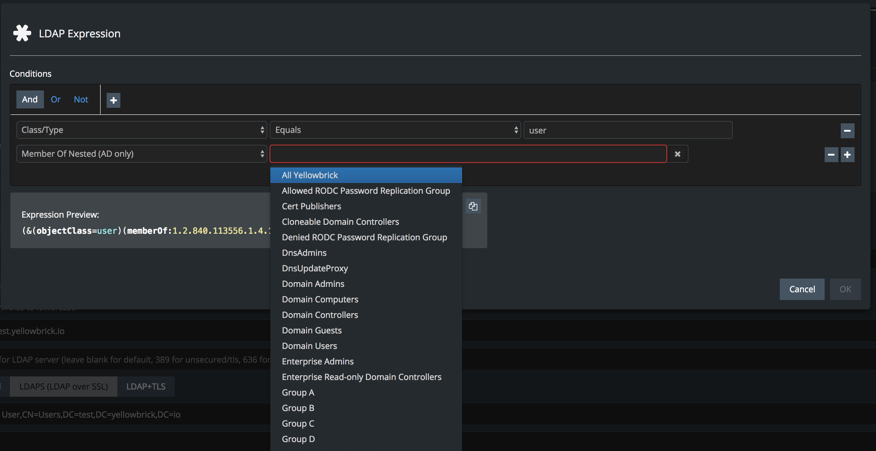Switch the condition operator to Not
Image resolution: width=876 pixels, height=451 pixels.
click(81, 100)
